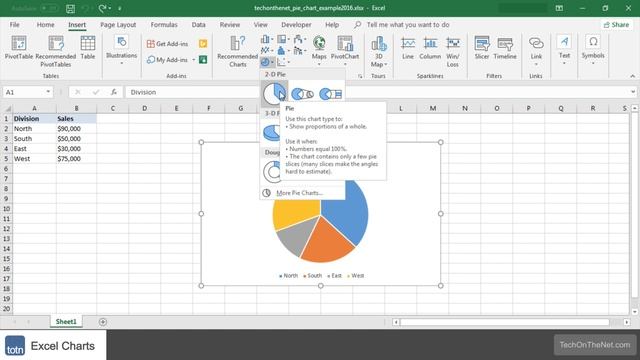Open Insert Waterfall chart dropdown
This screenshot has width=640, height=360.
click(300, 39)
